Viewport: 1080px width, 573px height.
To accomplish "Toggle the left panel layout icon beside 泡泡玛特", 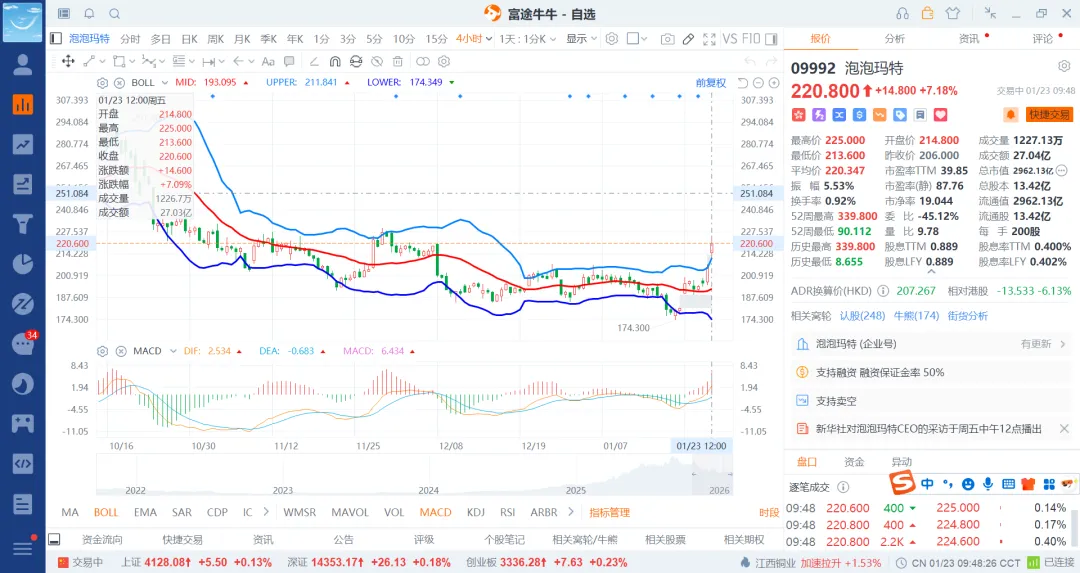I will coord(56,39).
